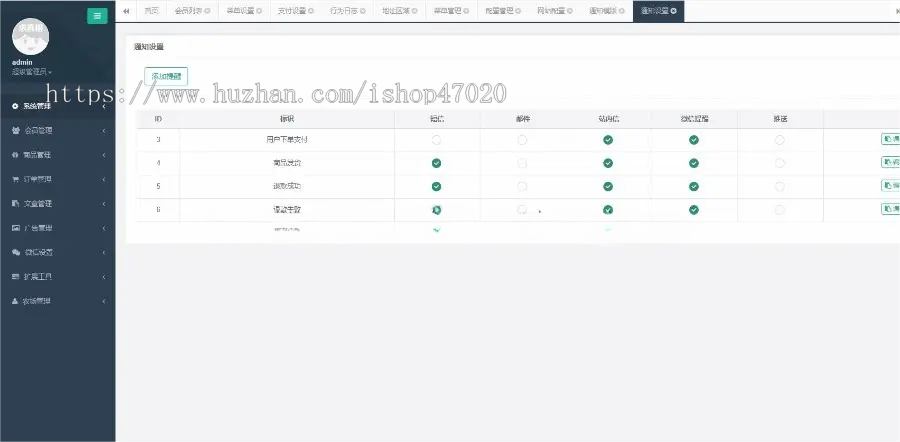Click the edit button in row ID 5
900x442 pixels.
coord(891,185)
